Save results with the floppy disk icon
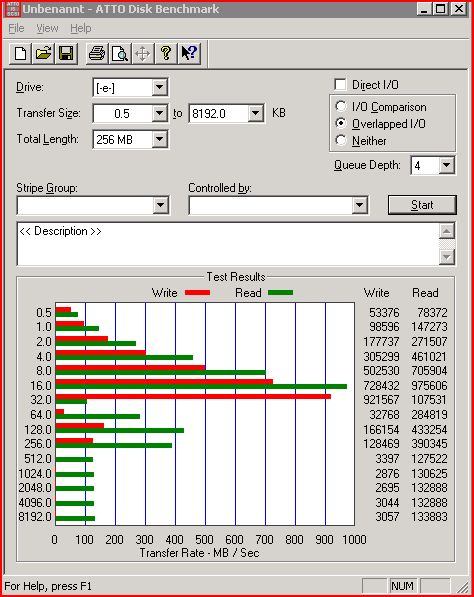This screenshot has width=474, height=597. click(66, 53)
